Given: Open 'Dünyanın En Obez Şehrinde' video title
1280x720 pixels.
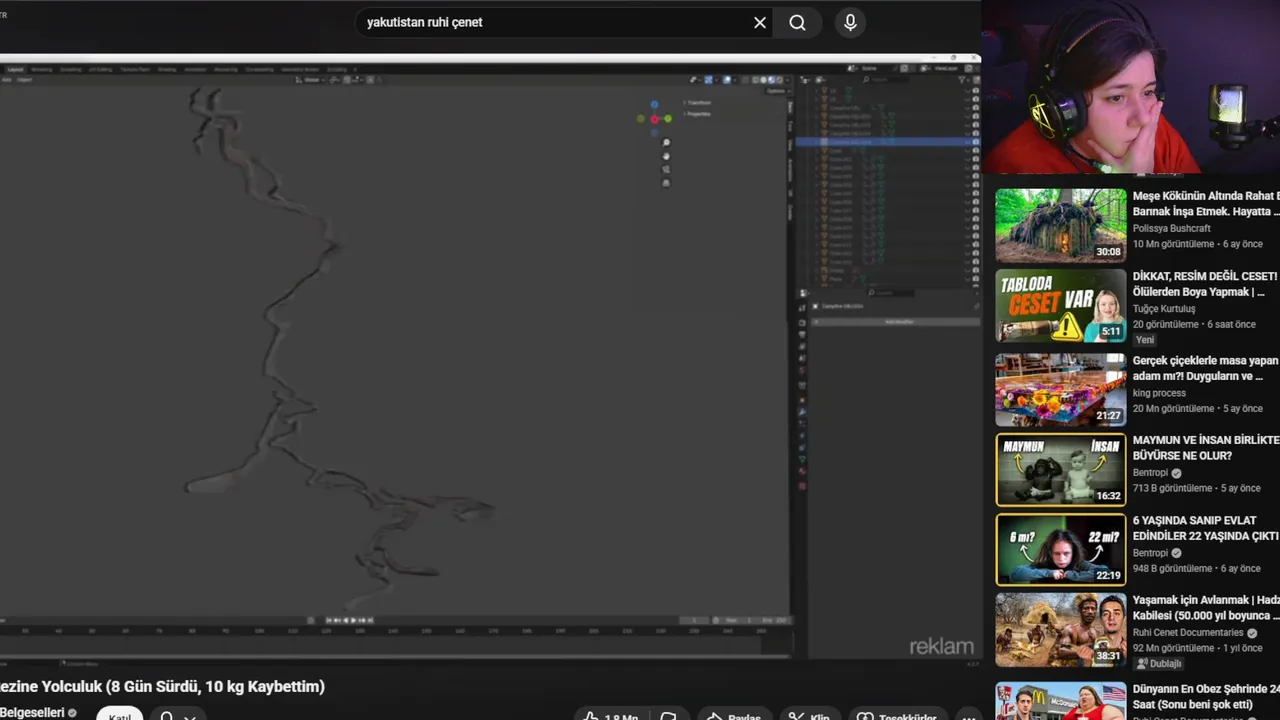Looking at the screenshot, I should click(x=1206, y=697).
